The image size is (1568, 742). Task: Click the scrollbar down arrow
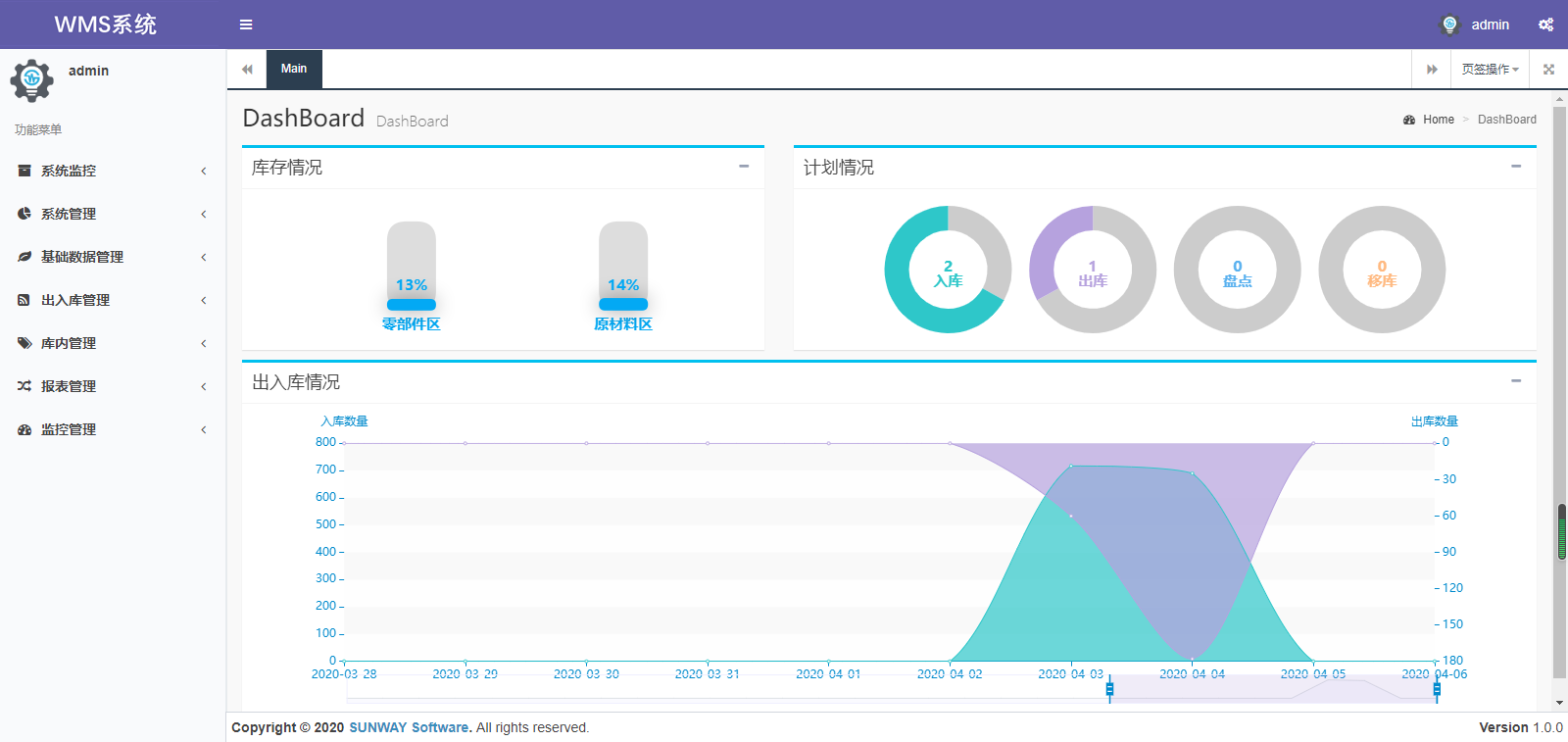point(1560,703)
